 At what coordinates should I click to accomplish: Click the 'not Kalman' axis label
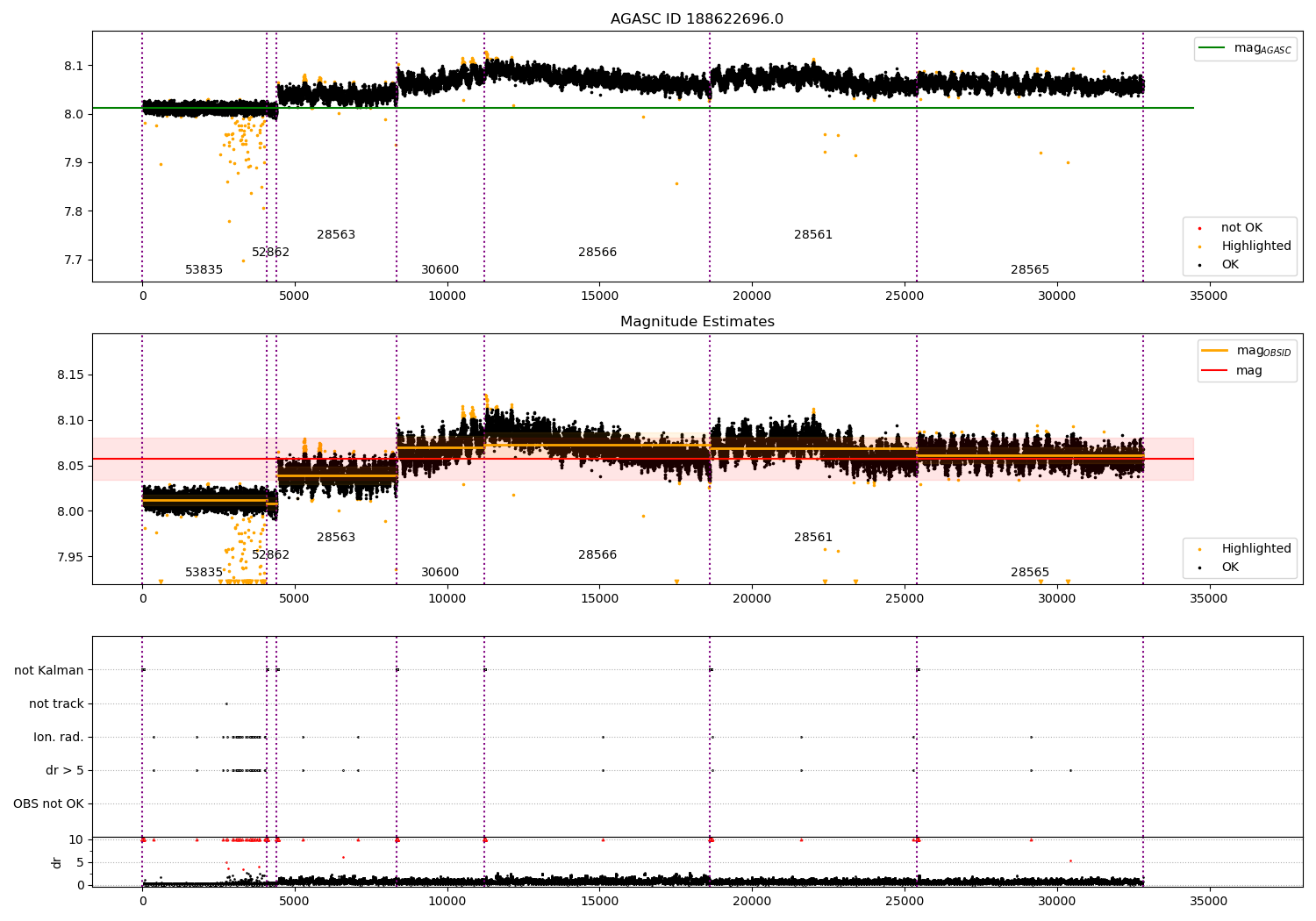49,670
